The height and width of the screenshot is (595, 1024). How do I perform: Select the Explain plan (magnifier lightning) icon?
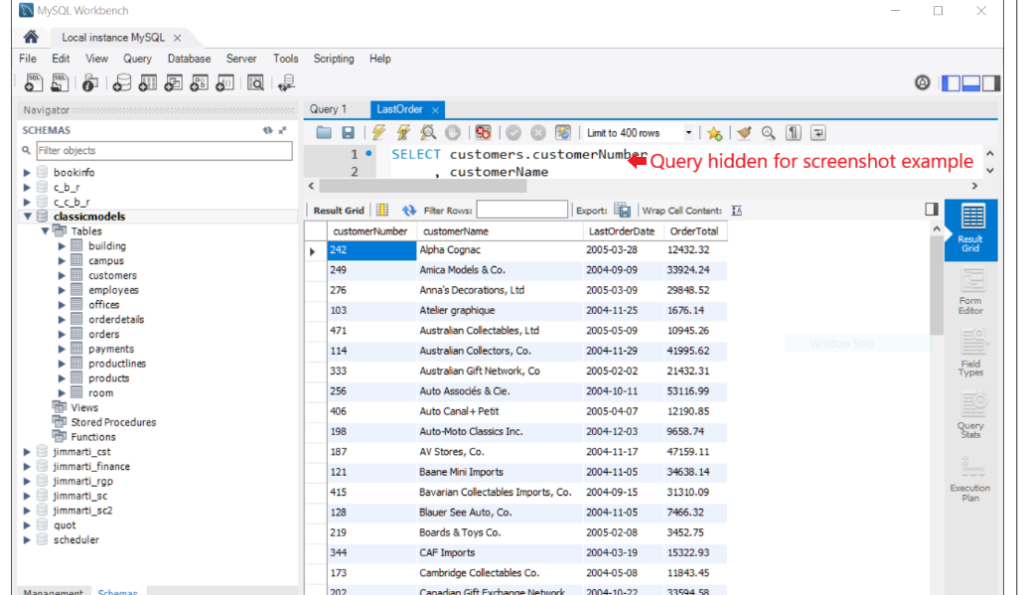(427, 132)
